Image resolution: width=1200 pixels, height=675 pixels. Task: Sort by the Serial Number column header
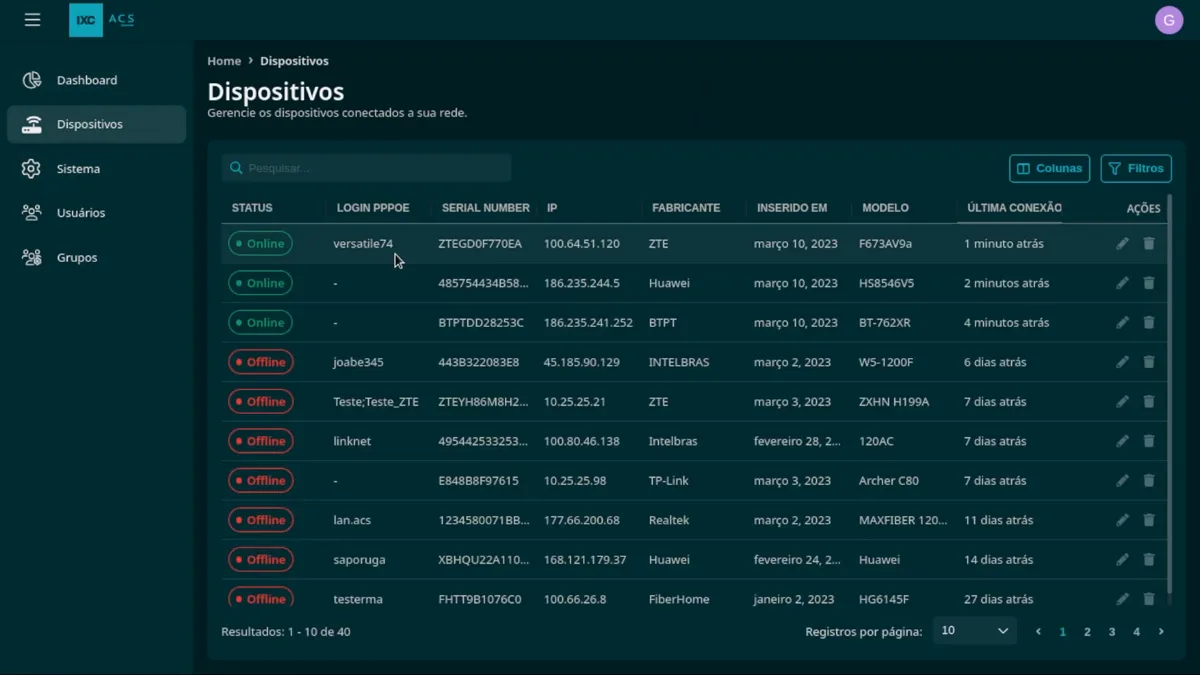[x=486, y=208]
